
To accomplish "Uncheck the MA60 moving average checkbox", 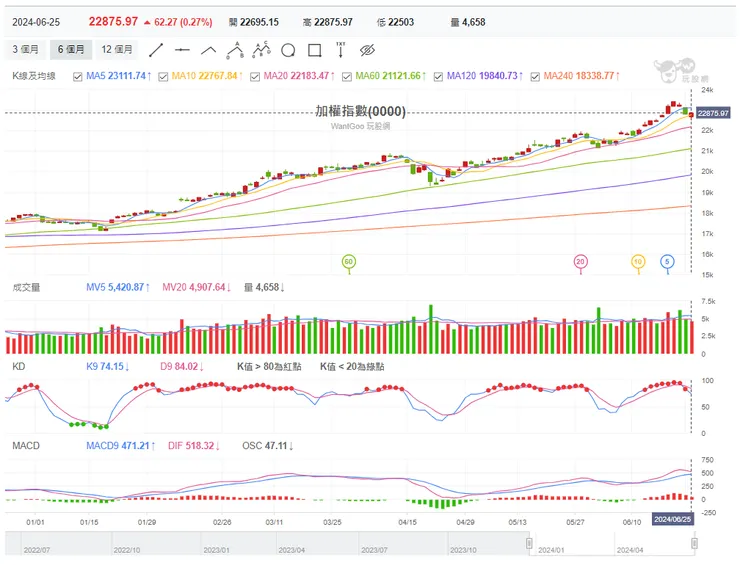I will 347,76.
